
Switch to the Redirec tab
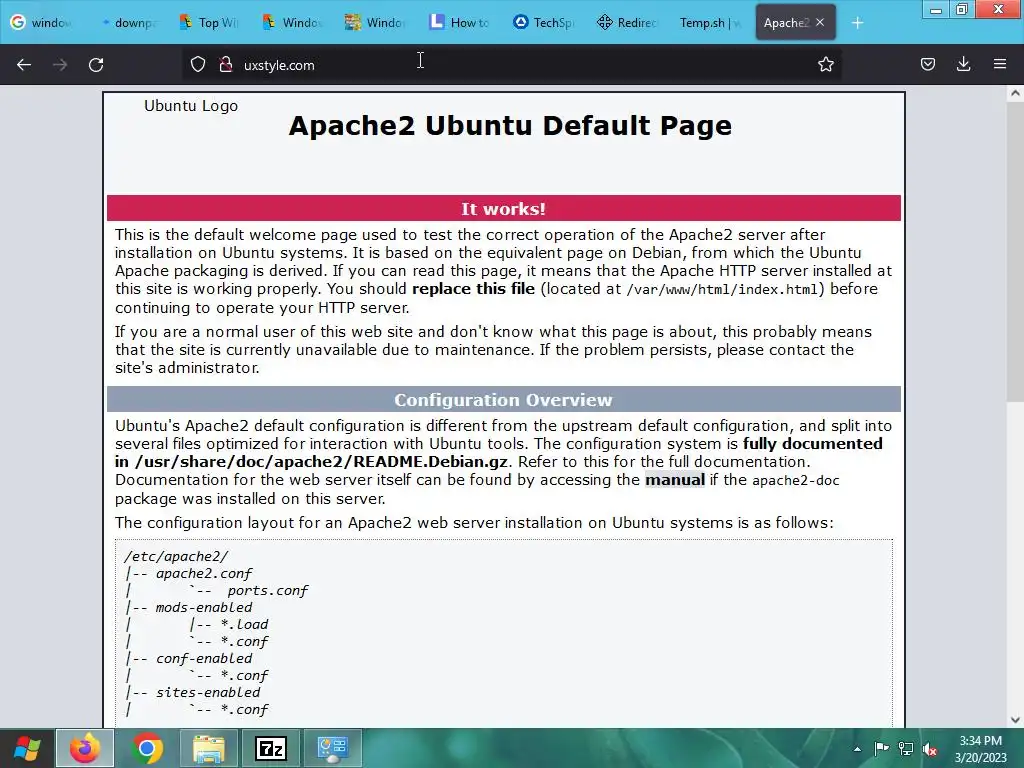tap(628, 22)
